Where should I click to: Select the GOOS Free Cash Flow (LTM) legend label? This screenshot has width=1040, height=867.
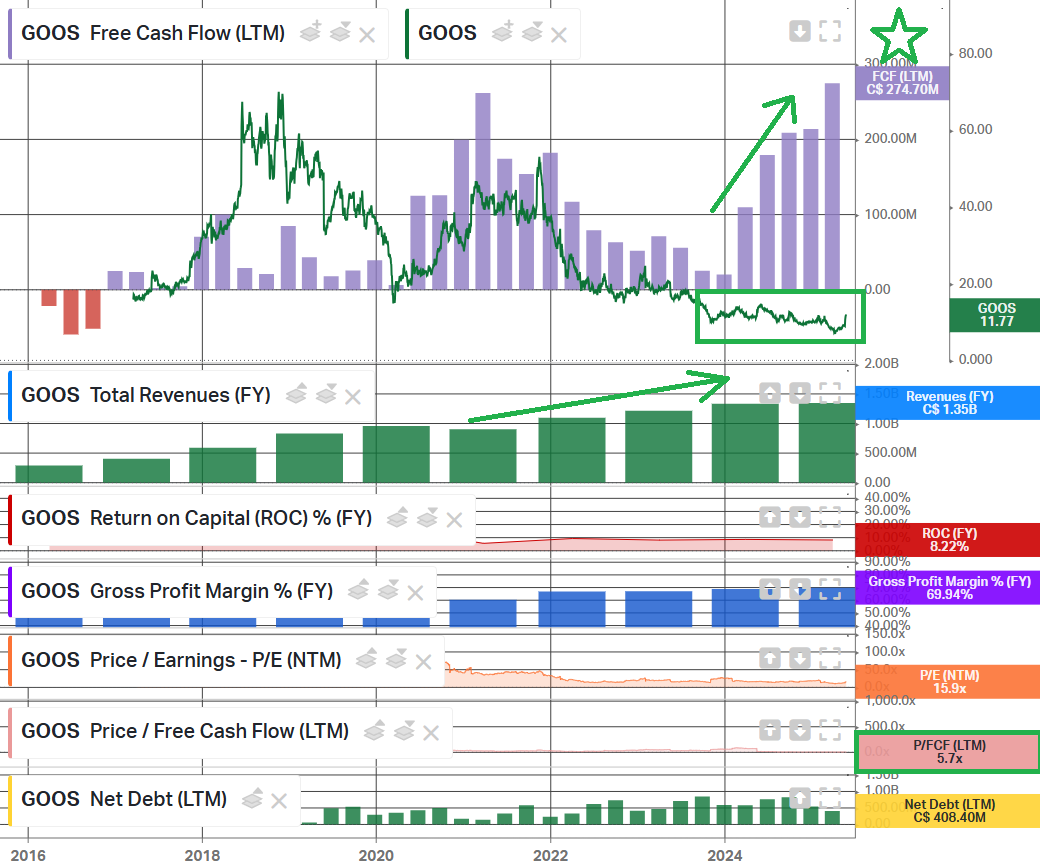(153, 33)
